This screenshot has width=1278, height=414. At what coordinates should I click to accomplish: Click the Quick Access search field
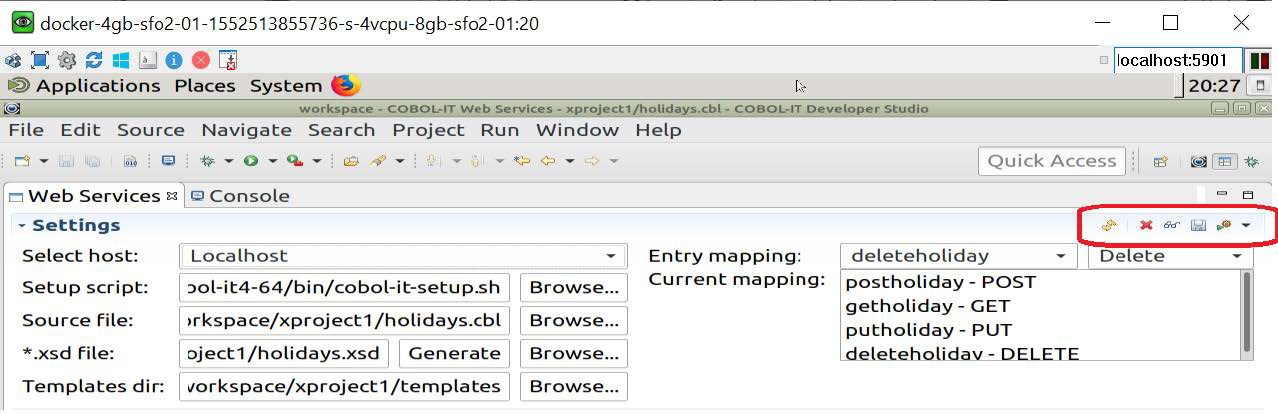coord(1051,161)
